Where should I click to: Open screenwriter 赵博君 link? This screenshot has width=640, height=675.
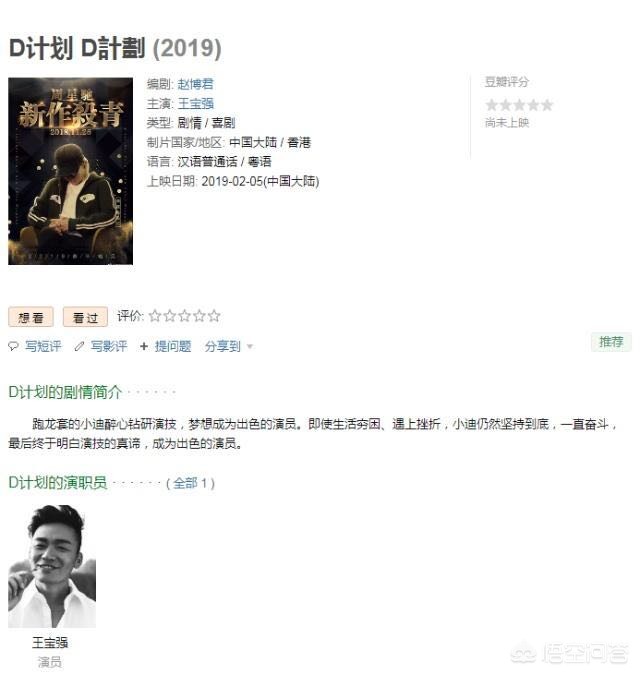point(195,84)
